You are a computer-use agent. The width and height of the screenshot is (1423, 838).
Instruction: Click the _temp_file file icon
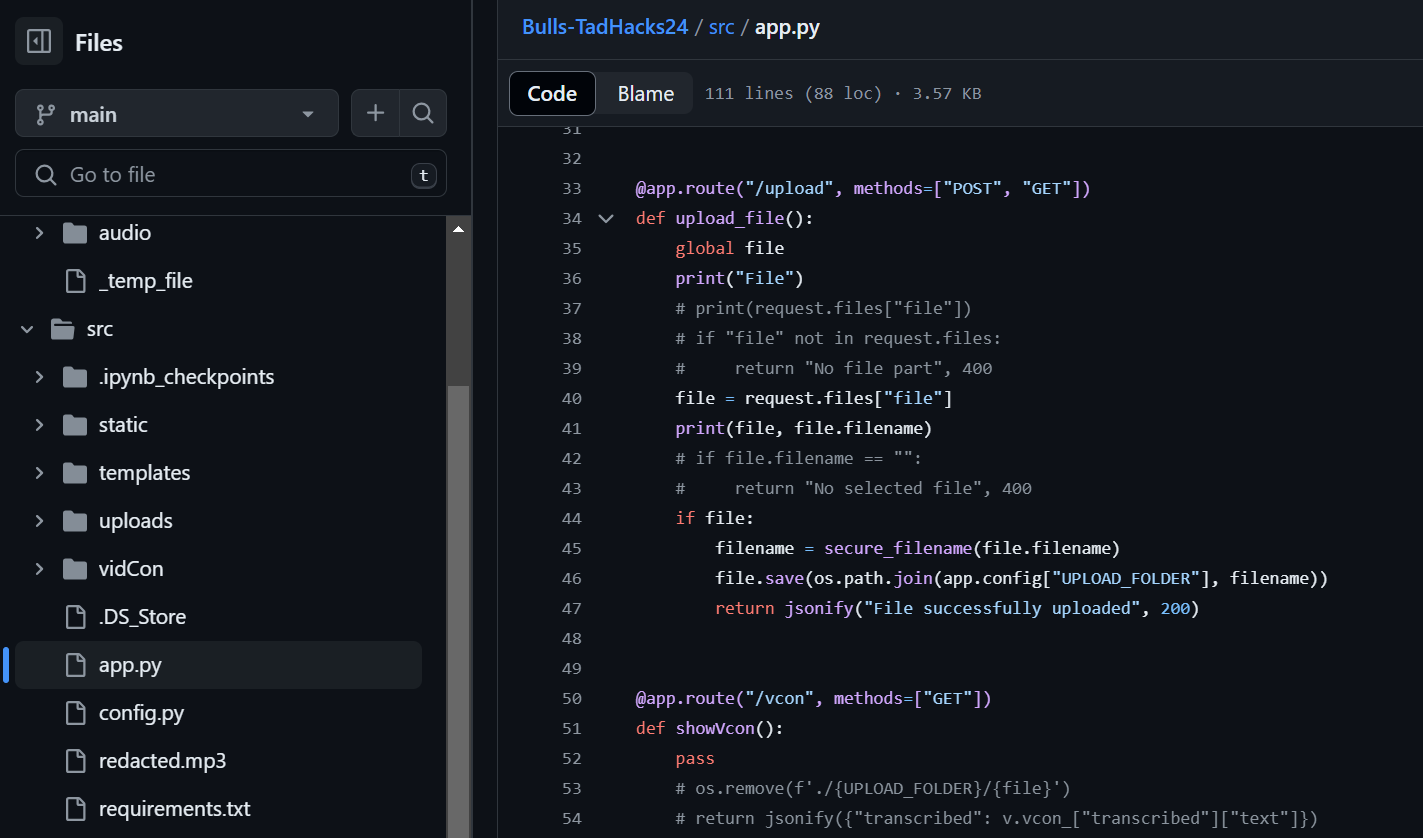(x=75, y=281)
